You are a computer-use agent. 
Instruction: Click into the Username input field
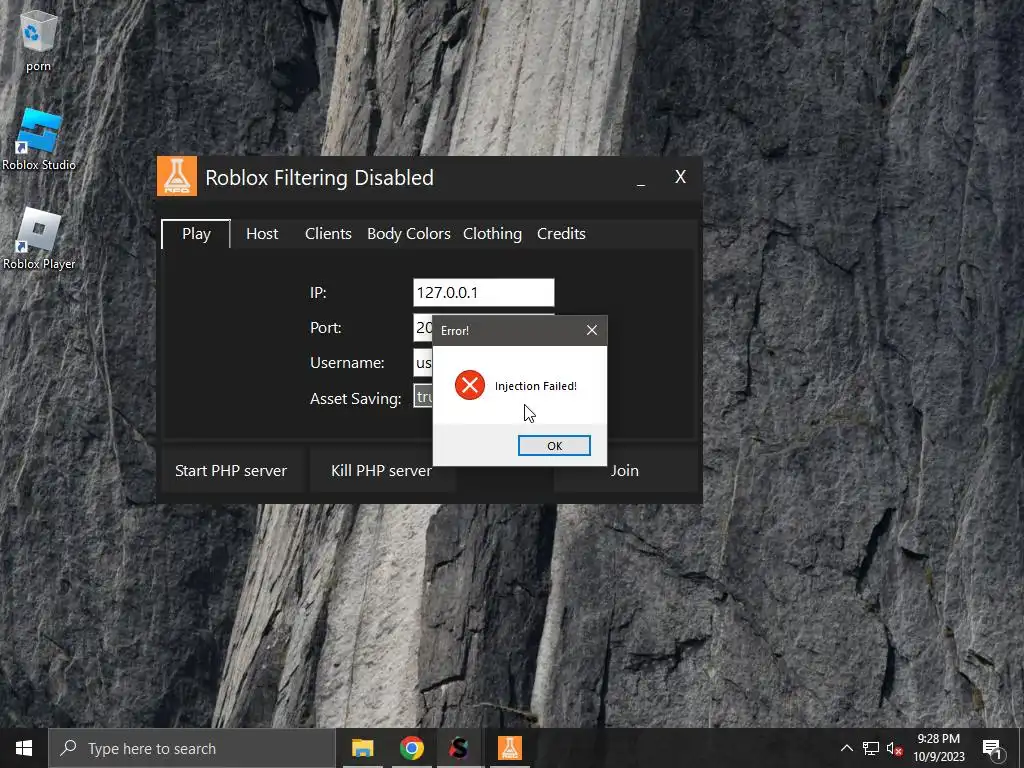click(x=423, y=362)
